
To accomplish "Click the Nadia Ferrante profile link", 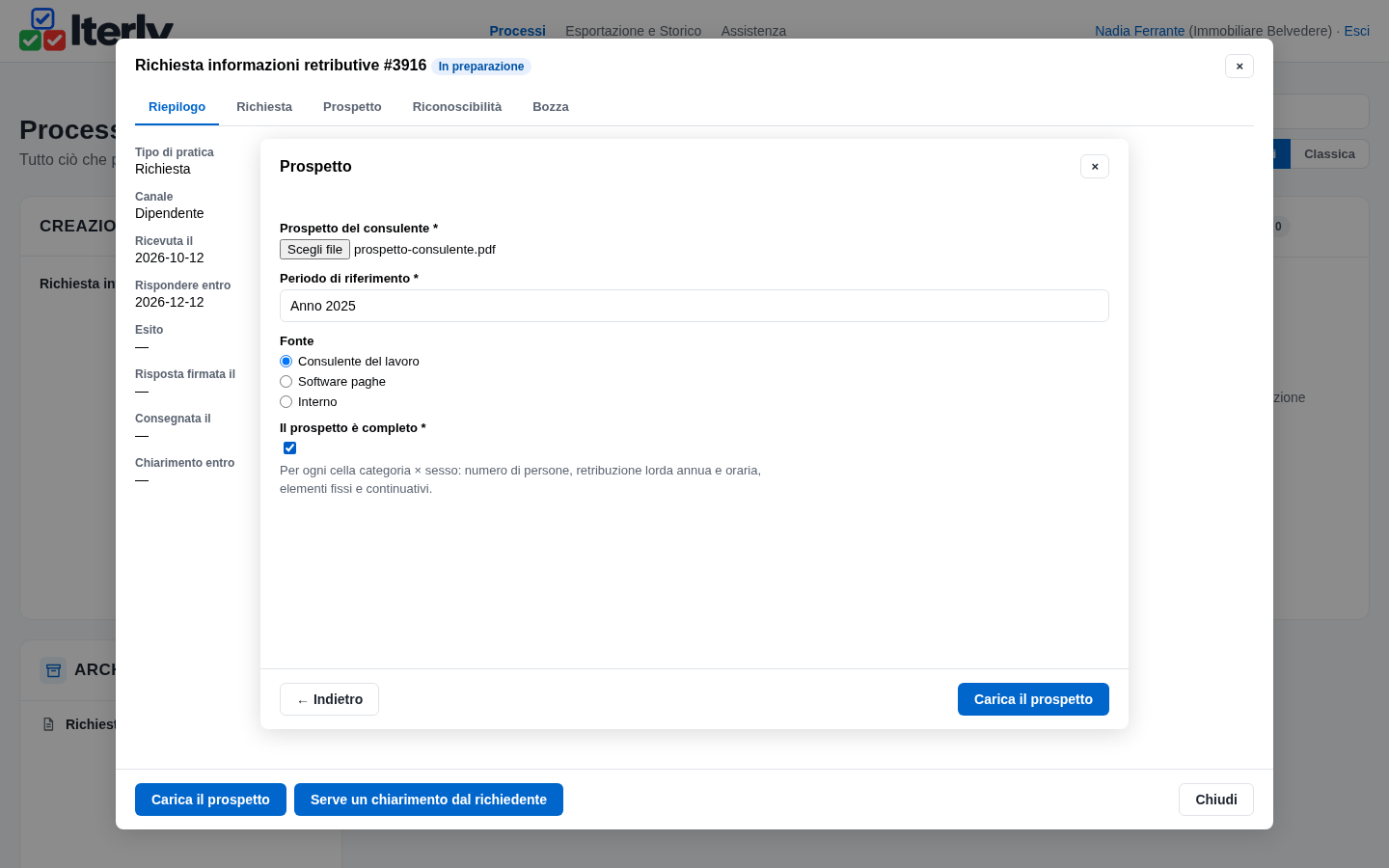I will pyautogui.click(x=1139, y=31).
